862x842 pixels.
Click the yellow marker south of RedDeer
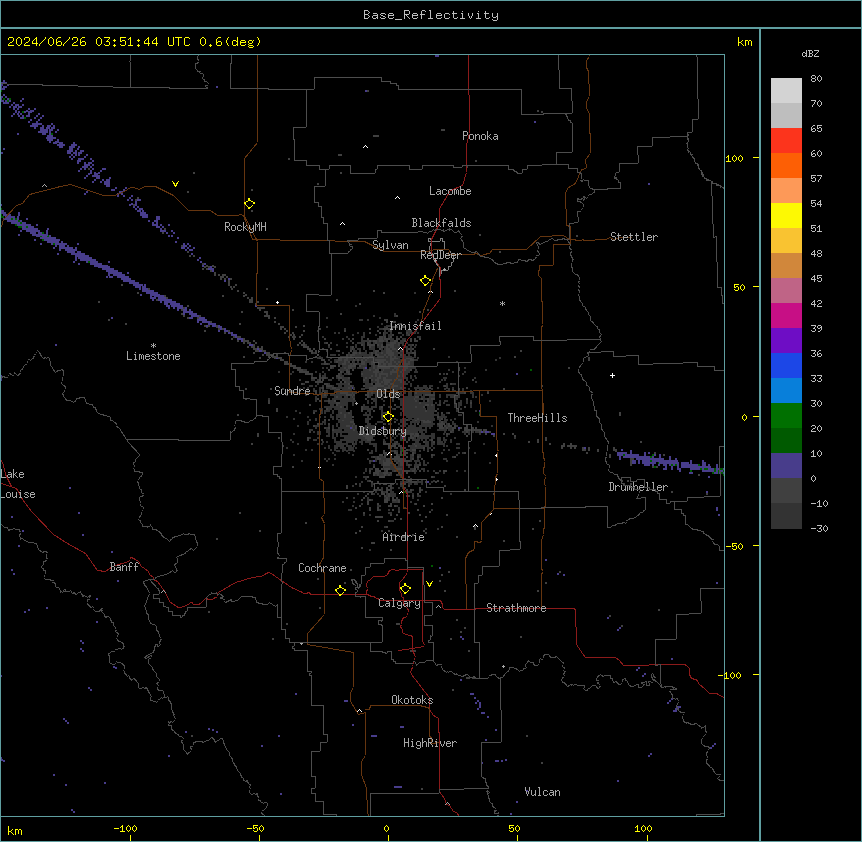coord(426,281)
